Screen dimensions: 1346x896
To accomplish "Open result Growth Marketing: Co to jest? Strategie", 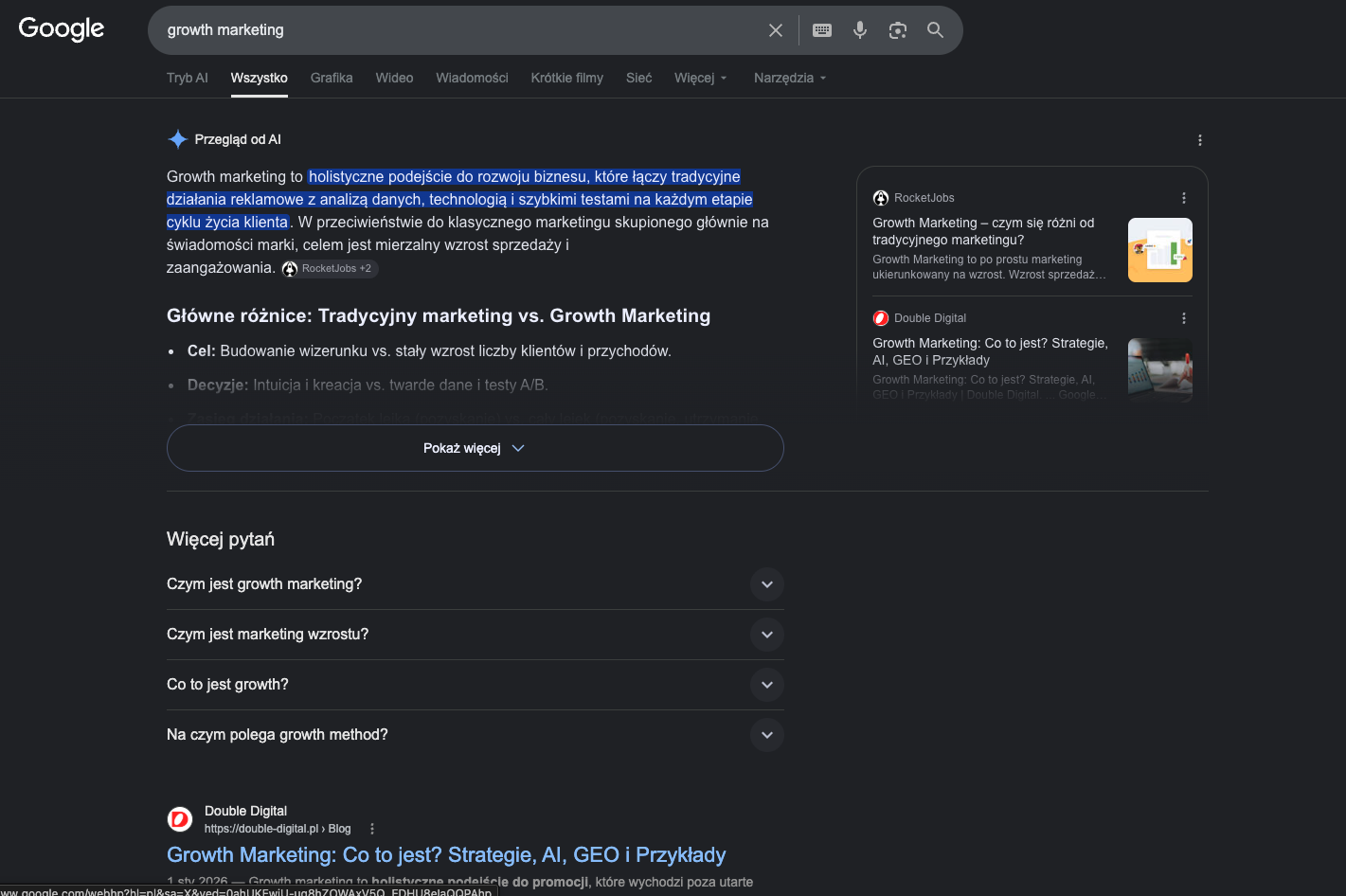I will [446, 855].
